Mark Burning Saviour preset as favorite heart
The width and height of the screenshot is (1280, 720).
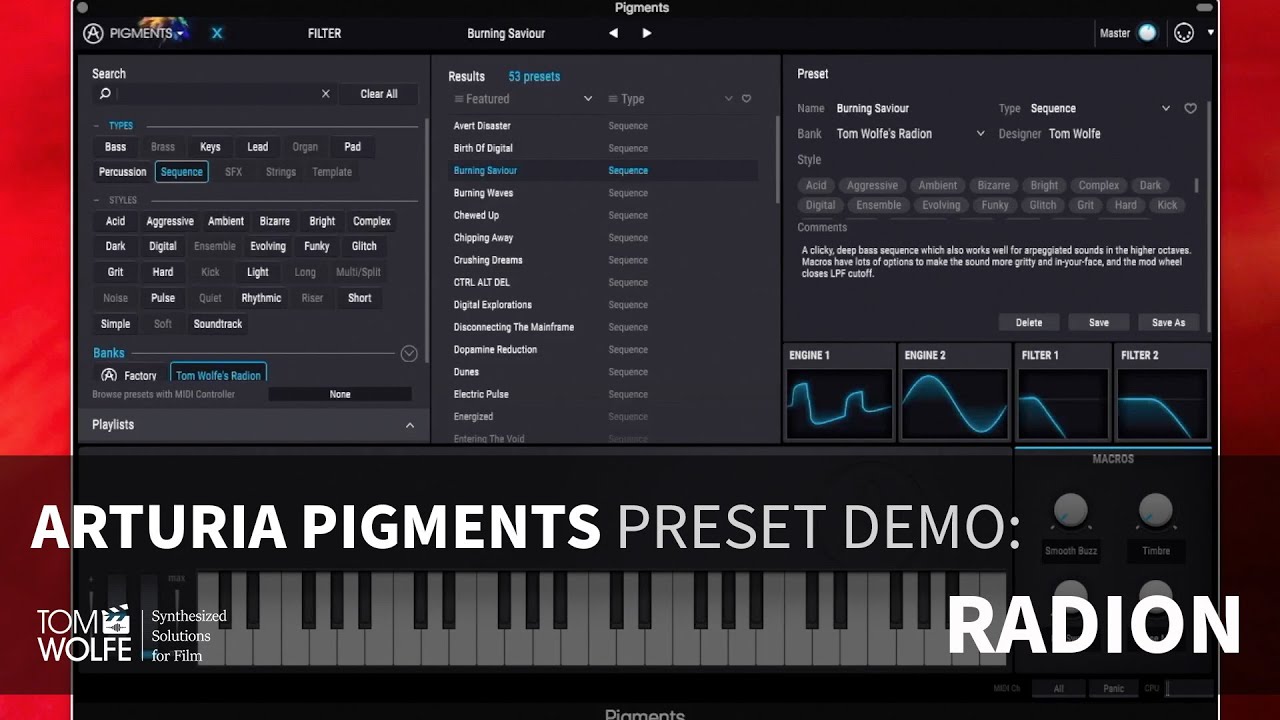click(x=1190, y=108)
